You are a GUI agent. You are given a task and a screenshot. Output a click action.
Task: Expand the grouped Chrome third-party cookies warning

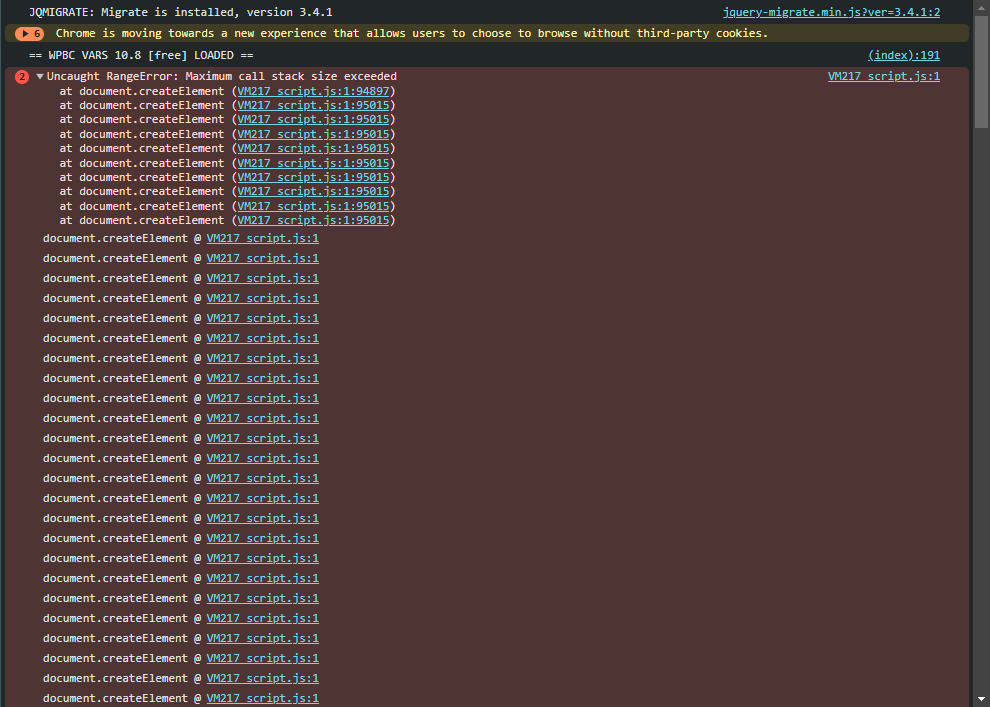(23, 34)
